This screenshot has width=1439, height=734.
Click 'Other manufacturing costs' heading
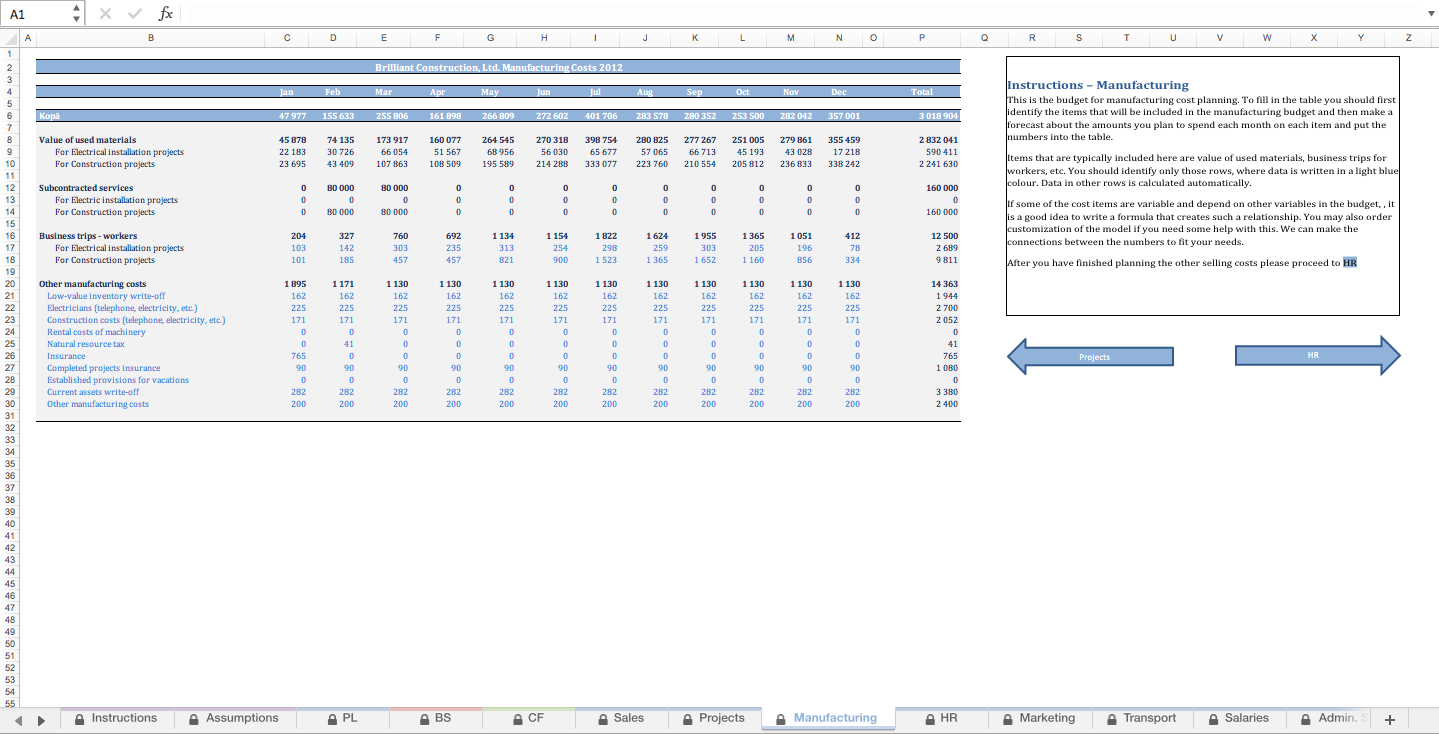[x=92, y=284]
